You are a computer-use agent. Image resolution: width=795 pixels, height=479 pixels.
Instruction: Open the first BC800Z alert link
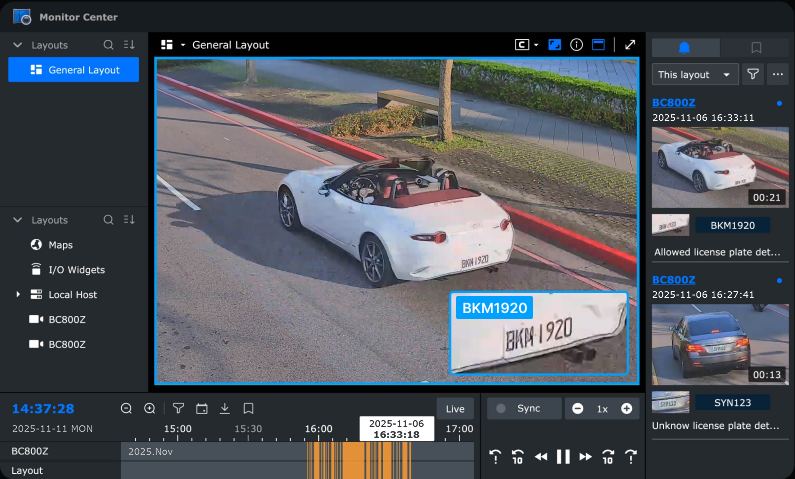point(673,102)
